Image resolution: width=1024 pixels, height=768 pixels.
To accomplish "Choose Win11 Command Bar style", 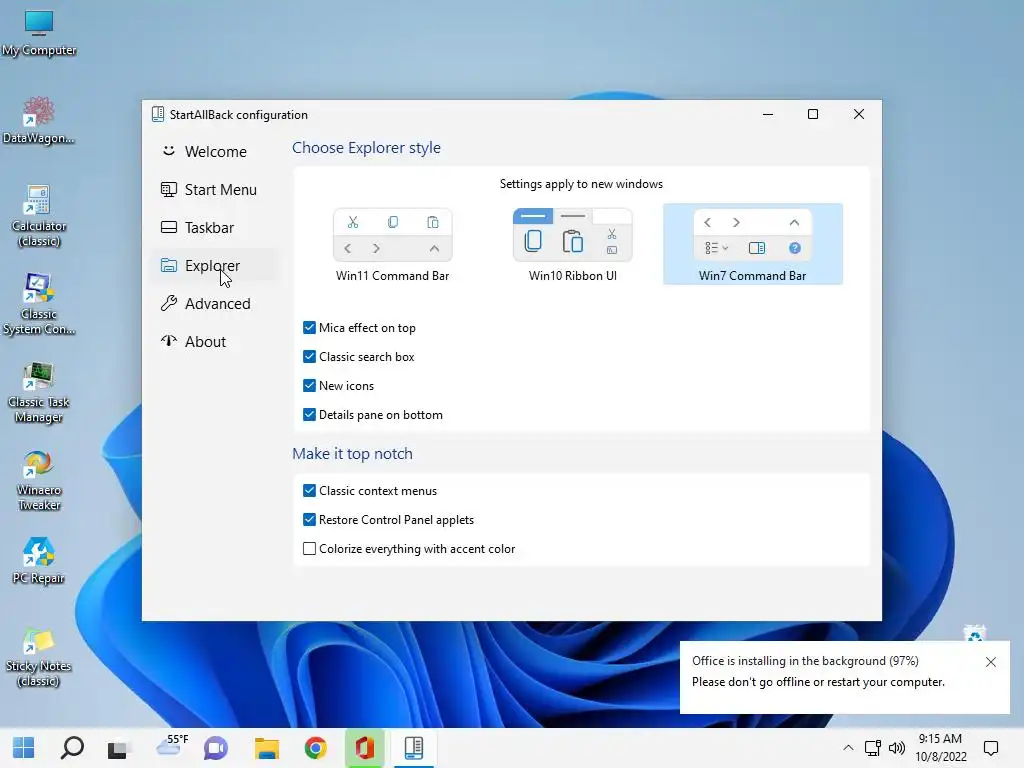I will 392,244.
